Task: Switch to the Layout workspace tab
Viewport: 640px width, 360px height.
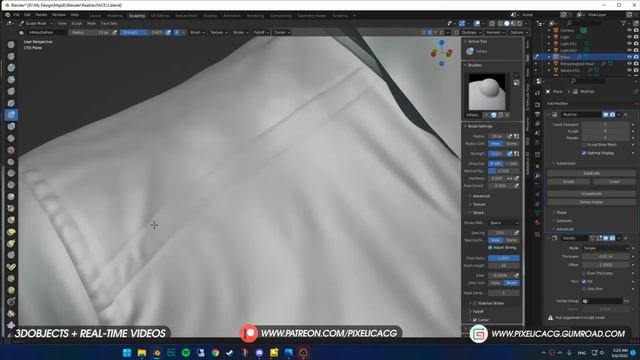Action: coord(95,16)
